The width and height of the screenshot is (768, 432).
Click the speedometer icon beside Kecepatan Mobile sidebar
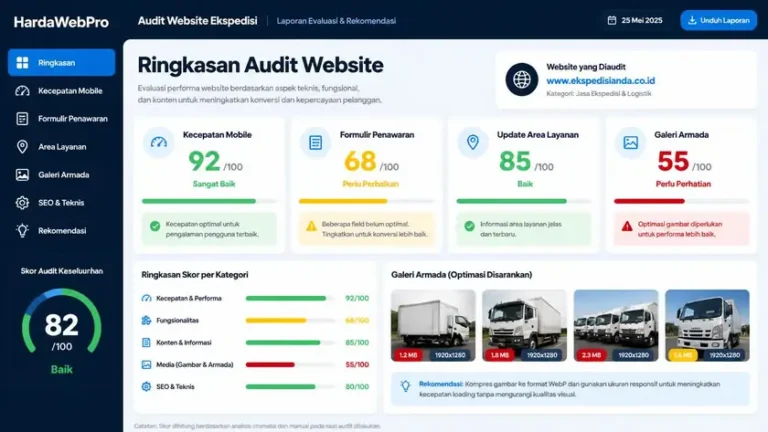click(22, 91)
